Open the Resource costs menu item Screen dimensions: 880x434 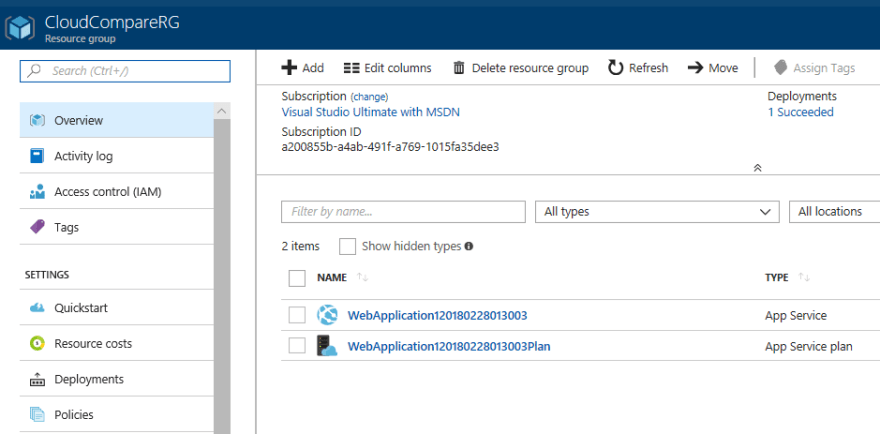pyautogui.click(x=117, y=343)
